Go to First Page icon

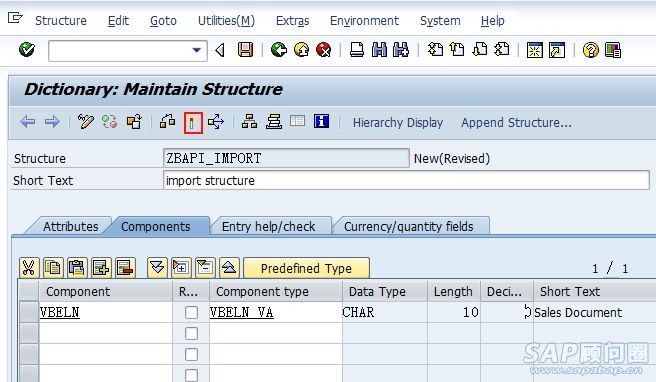(435, 50)
